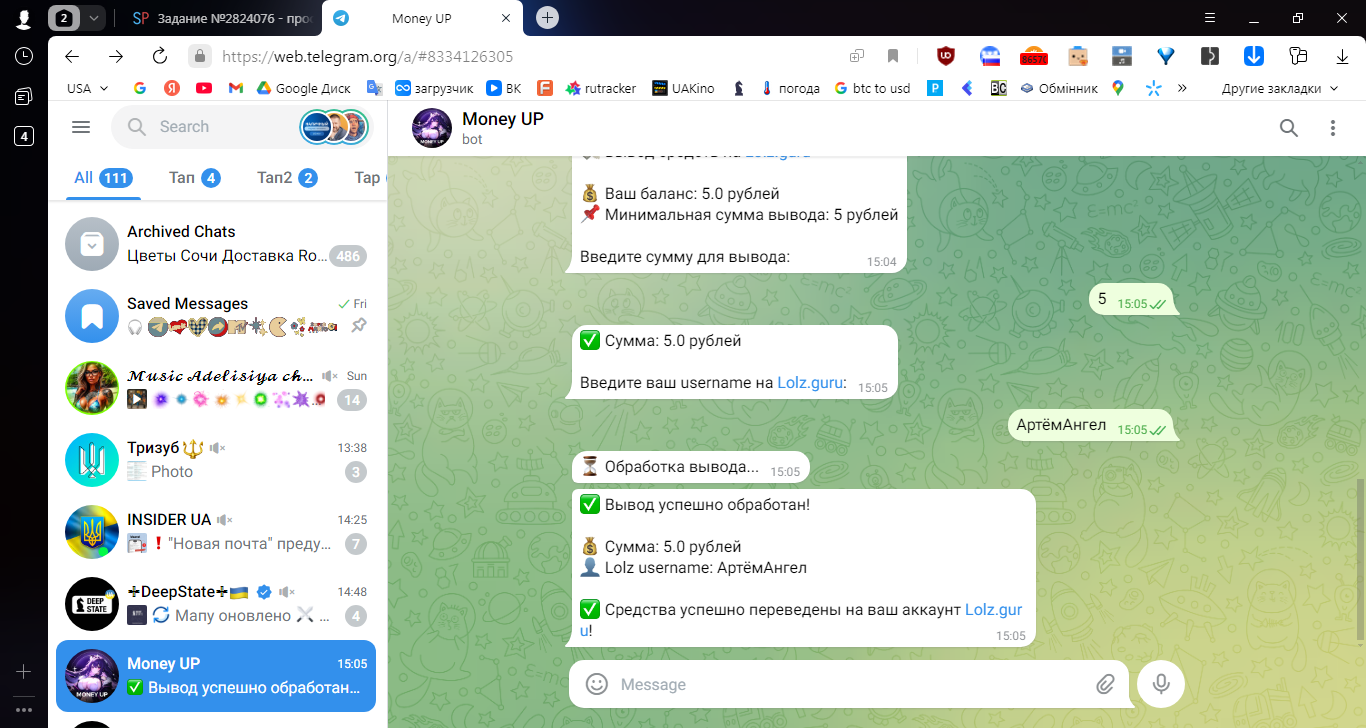The width and height of the screenshot is (1366, 728).
Task: Open погода bookmark
Action: 790,88
